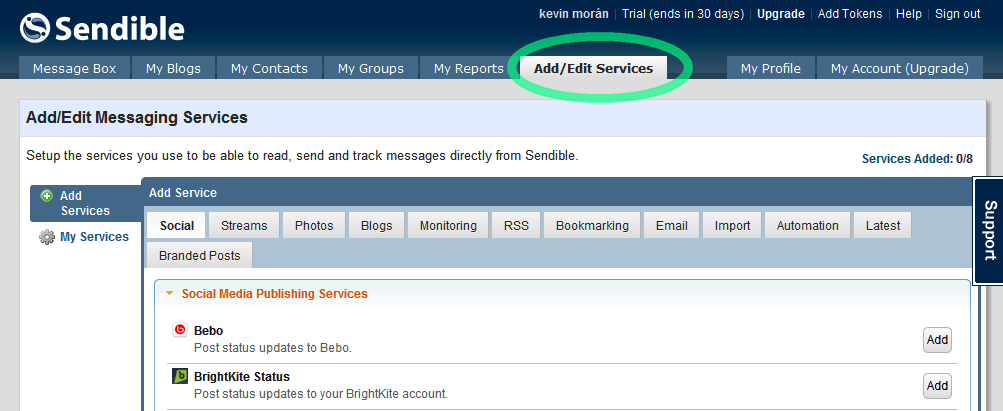Open the Support side panel
Screen dimensions: 1003x411
point(988,231)
